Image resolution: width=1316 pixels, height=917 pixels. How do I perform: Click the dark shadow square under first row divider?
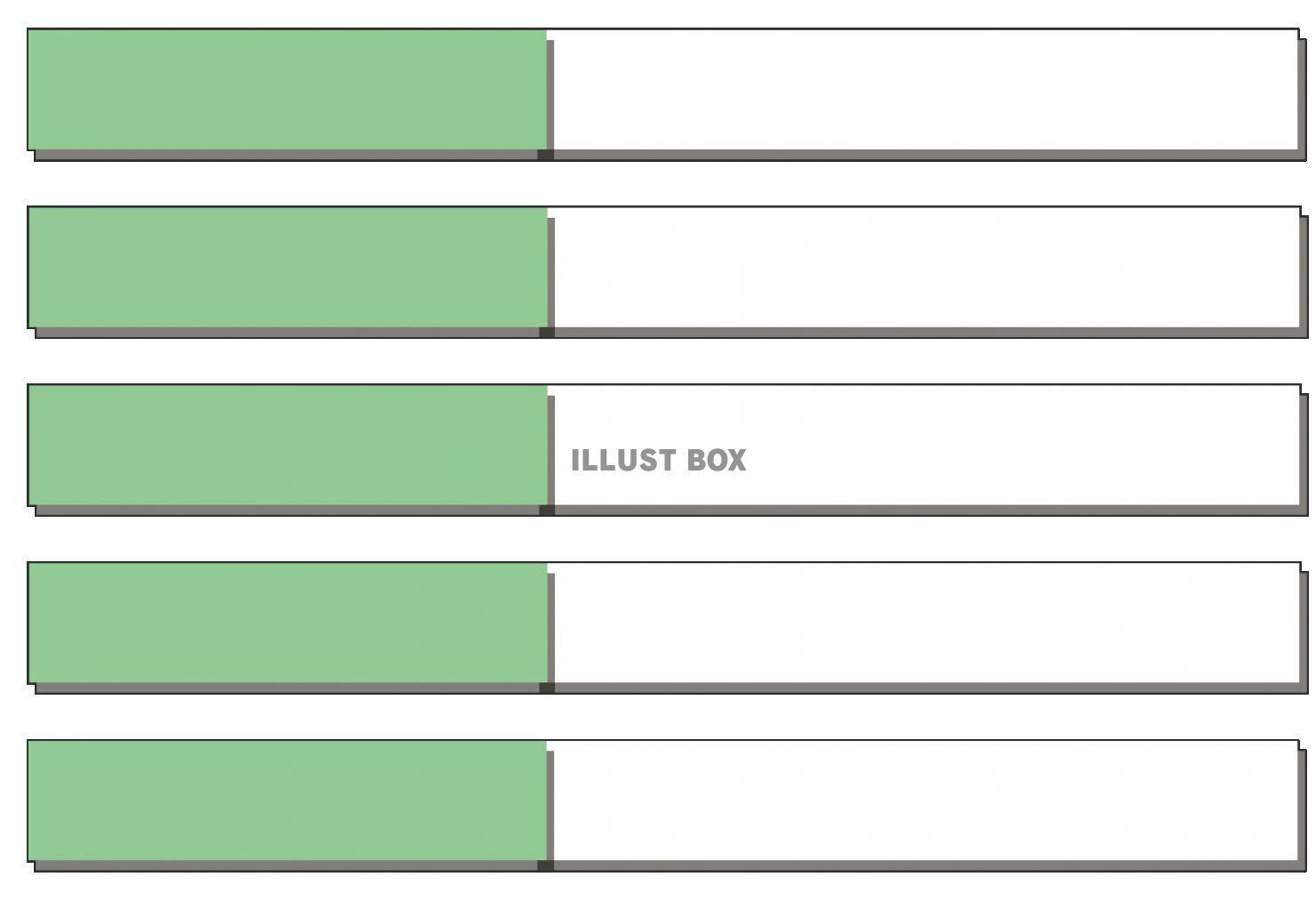[x=546, y=155]
